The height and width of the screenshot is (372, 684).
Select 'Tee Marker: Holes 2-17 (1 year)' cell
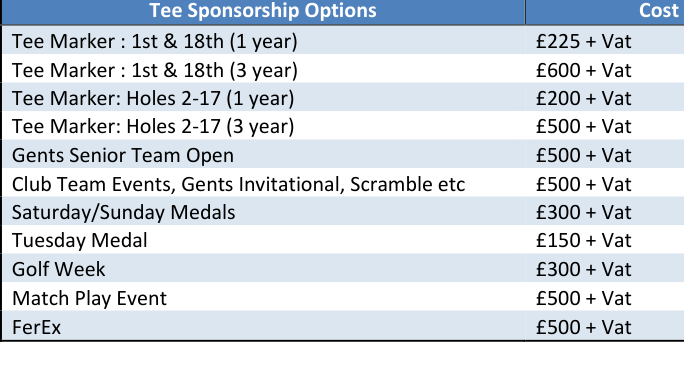pyautogui.click(x=263, y=97)
